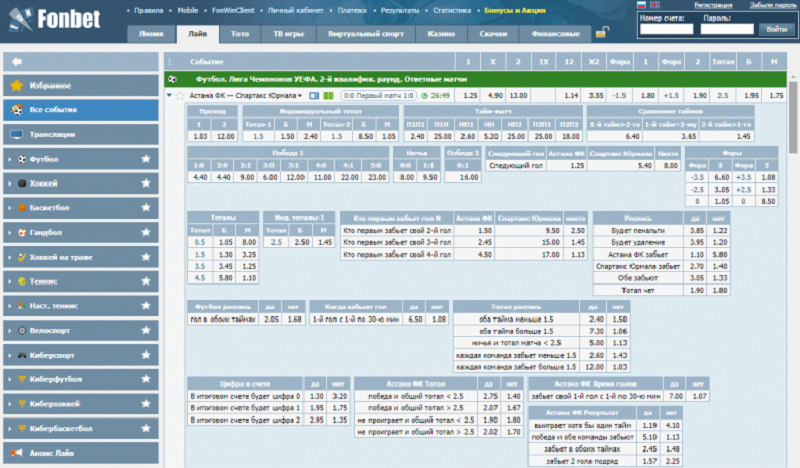The image size is (800, 468).
Task: Favorite the Хоккей на траве star
Action: [x=146, y=257]
